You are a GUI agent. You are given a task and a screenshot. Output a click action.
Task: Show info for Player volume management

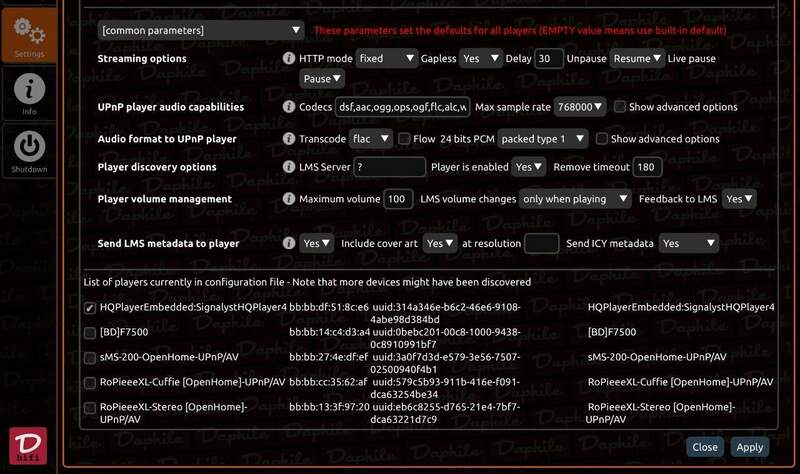[x=289, y=199]
